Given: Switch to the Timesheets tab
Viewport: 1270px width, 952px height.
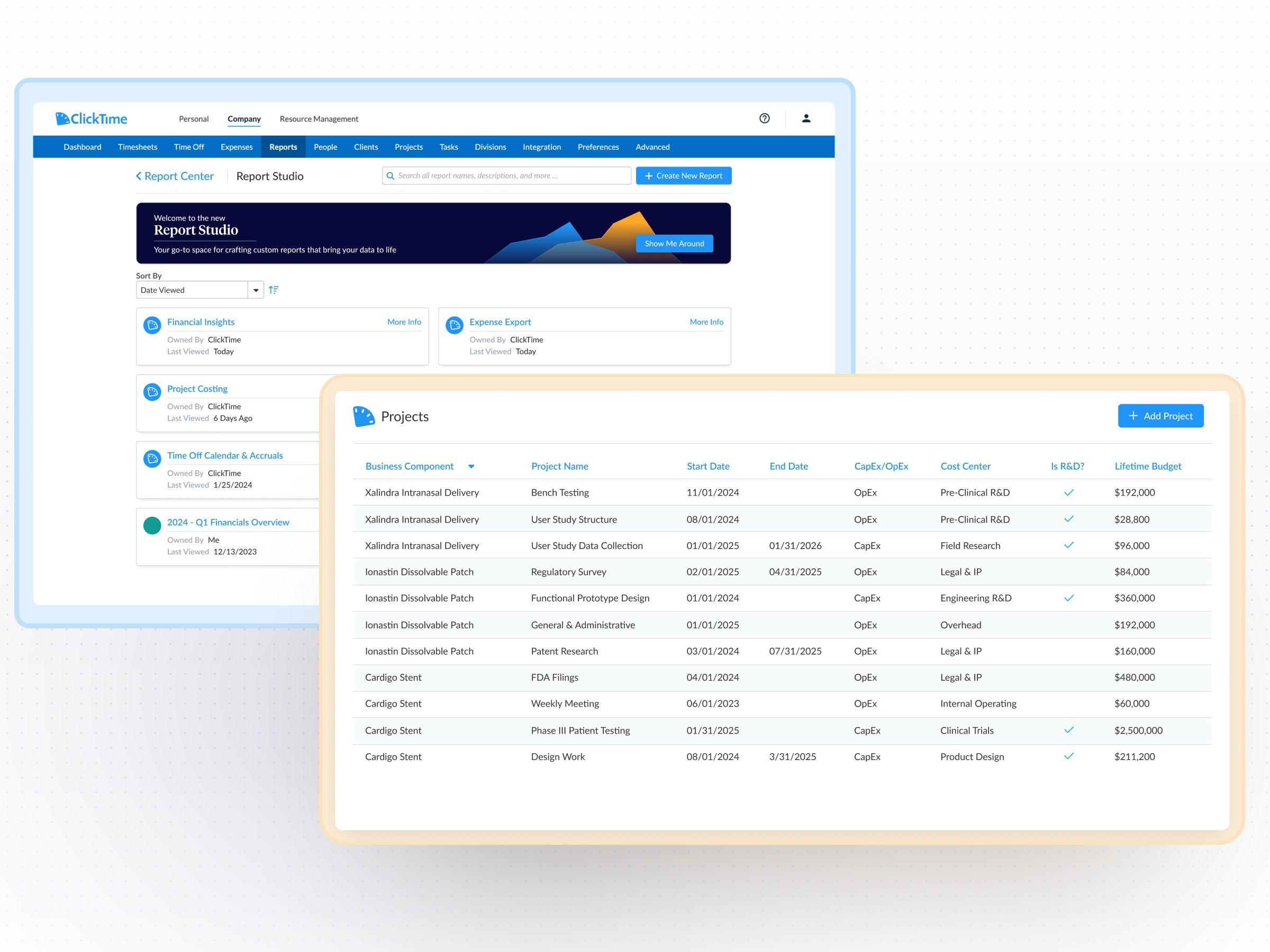Looking at the screenshot, I should pos(137,147).
